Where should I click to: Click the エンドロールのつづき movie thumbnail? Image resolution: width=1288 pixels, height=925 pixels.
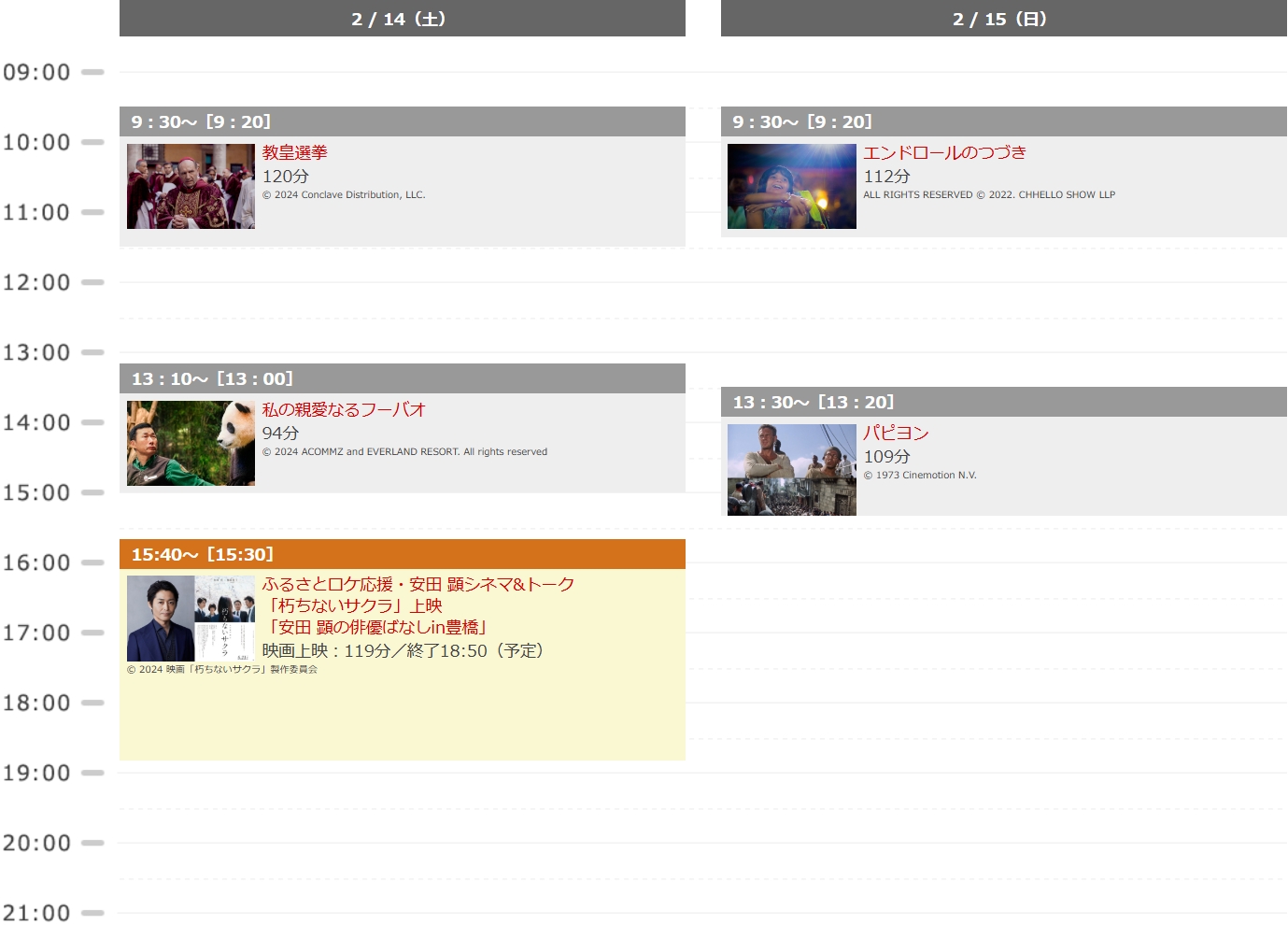[x=791, y=186]
